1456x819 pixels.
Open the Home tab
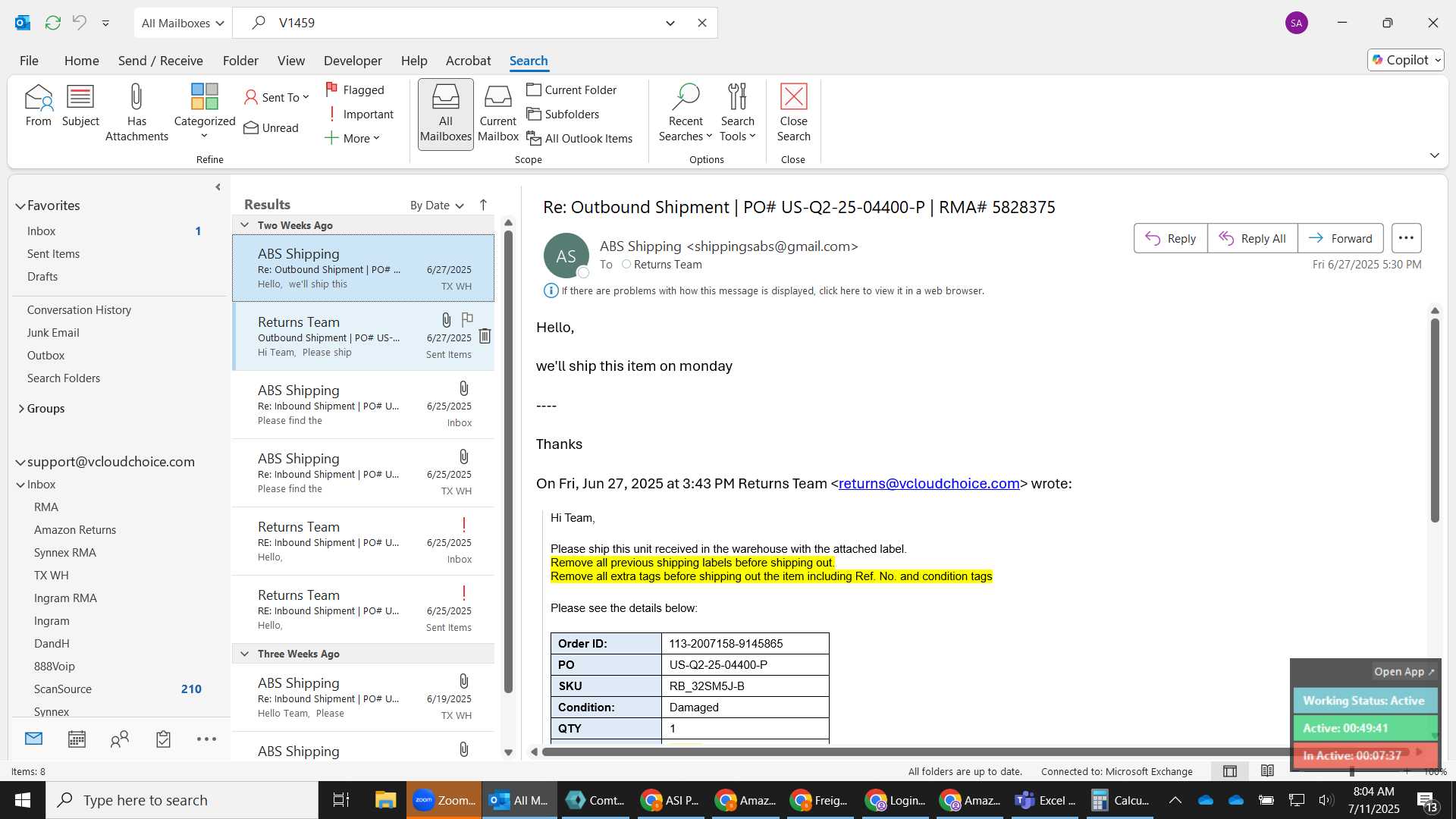point(81,60)
